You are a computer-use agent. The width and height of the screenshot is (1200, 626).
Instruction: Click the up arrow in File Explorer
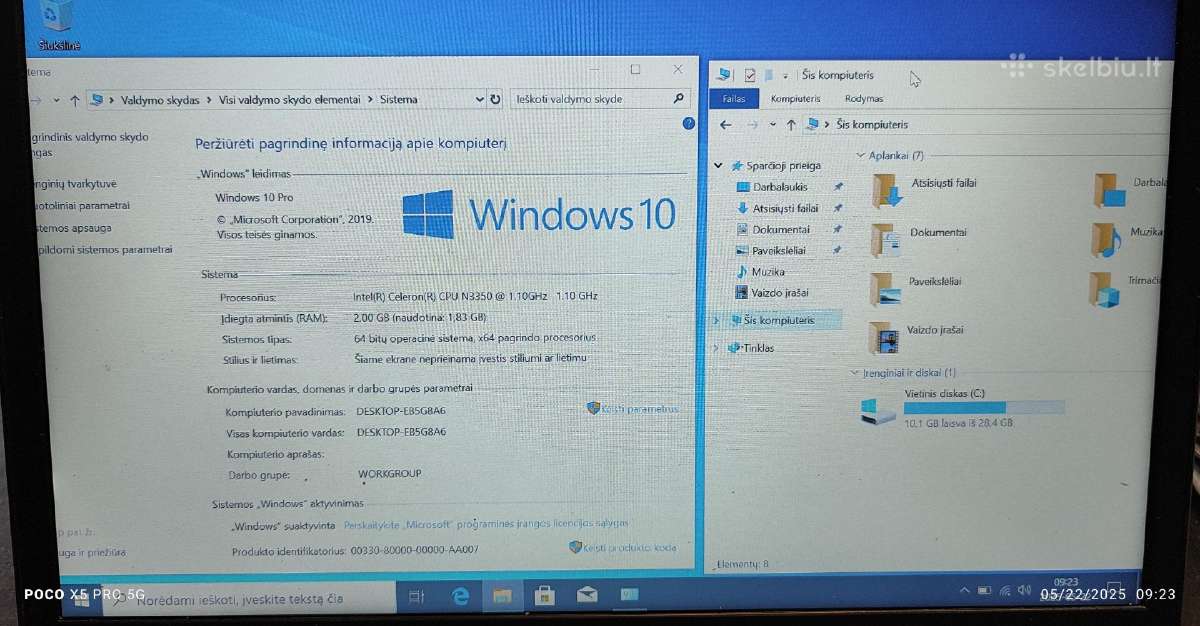[x=791, y=125]
